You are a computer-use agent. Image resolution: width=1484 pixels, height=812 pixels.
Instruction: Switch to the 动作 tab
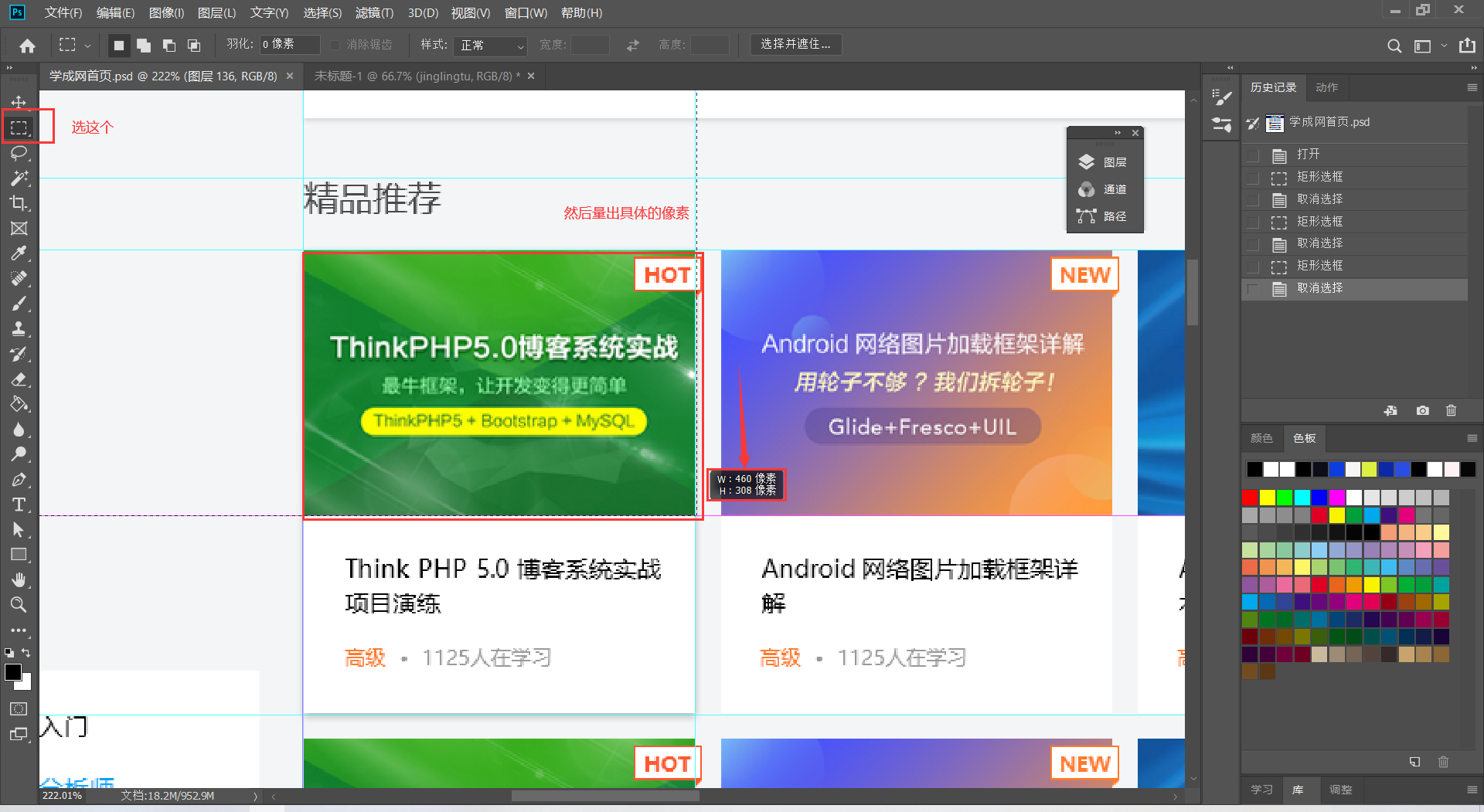pyautogui.click(x=1326, y=87)
